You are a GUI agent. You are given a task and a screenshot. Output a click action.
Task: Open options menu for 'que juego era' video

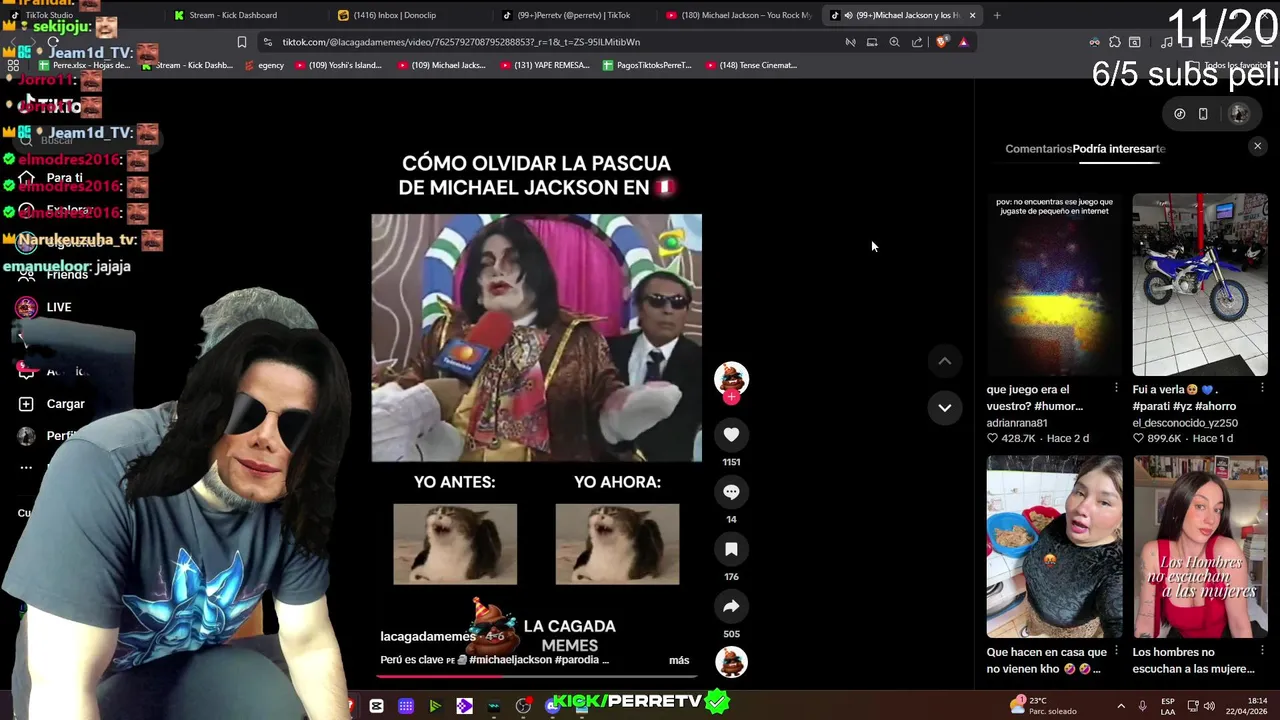pyautogui.click(x=1116, y=388)
